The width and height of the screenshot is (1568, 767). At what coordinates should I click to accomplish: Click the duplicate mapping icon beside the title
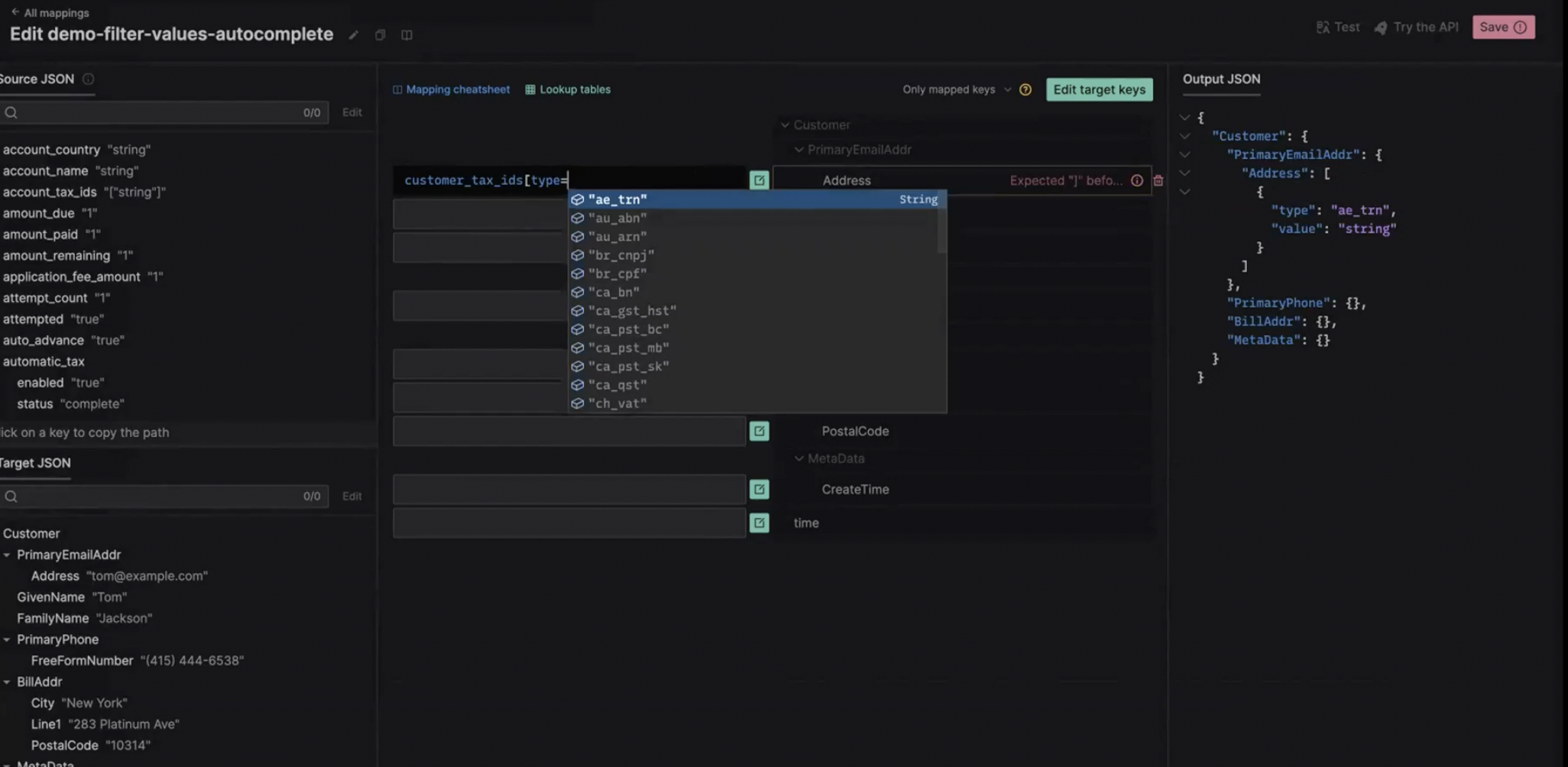tap(380, 35)
